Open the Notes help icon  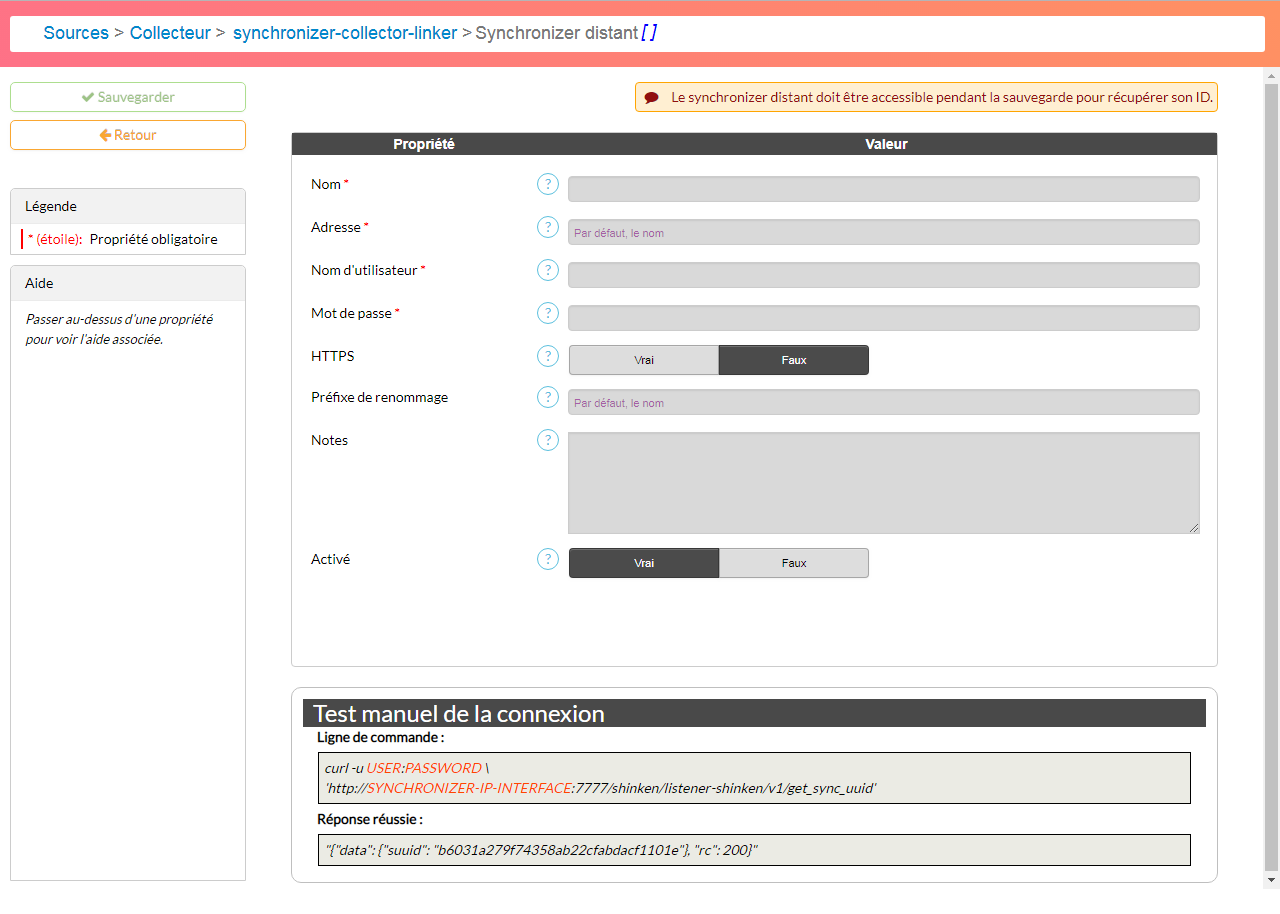tap(548, 440)
